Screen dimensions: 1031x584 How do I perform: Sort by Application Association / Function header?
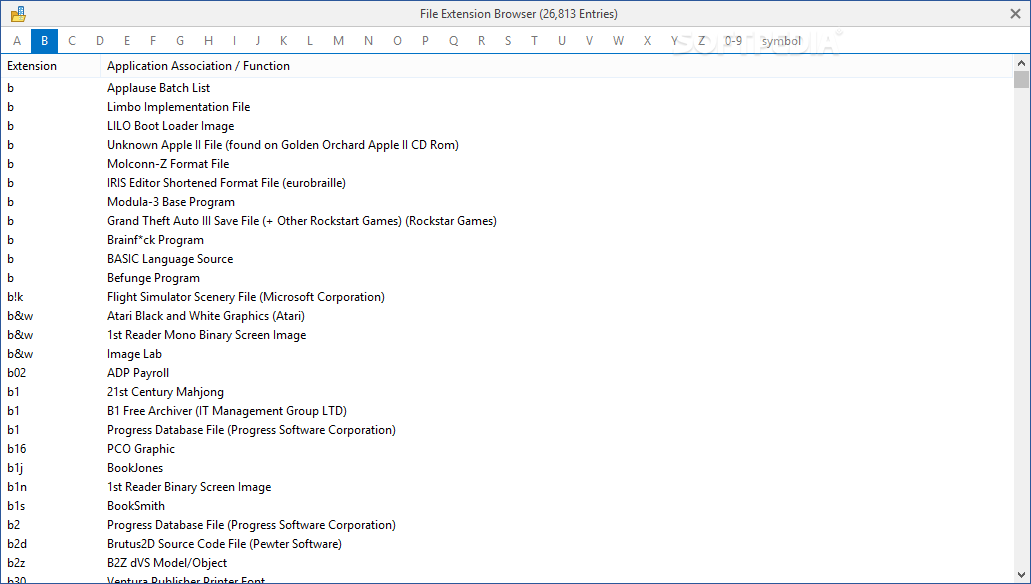click(556, 66)
